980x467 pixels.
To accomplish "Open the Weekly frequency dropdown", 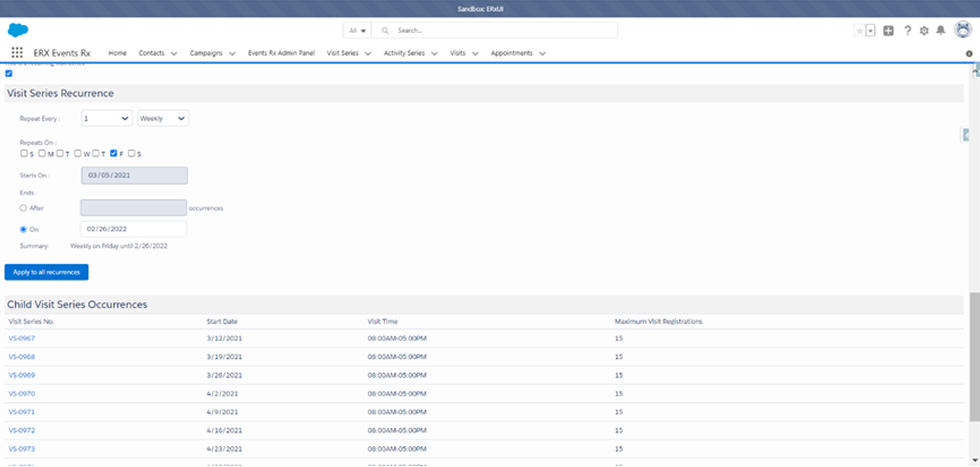I will (x=163, y=118).
